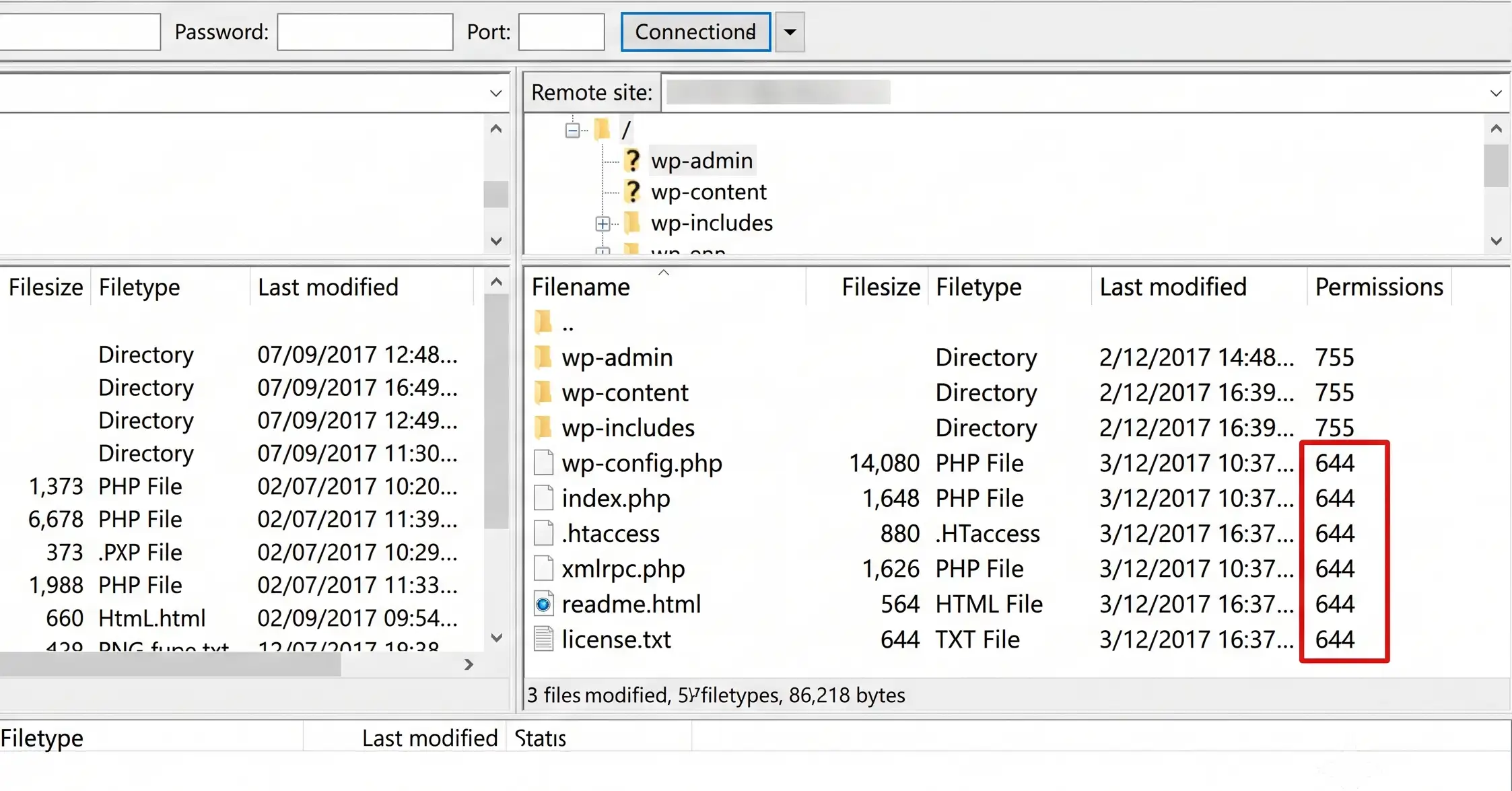The height and width of the screenshot is (791, 1512).
Task: Click the wp-config.php file icon
Action: (x=543, y=462)
